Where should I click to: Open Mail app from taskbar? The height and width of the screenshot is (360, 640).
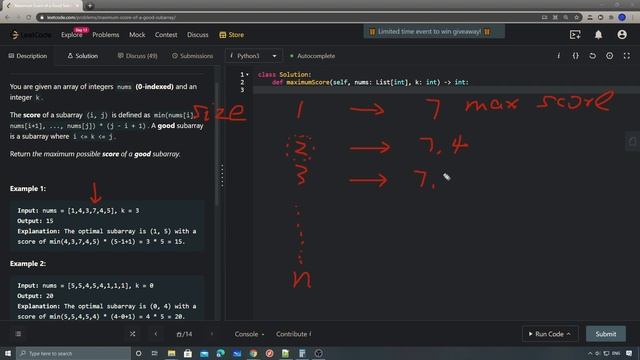(x=204, y=353)
